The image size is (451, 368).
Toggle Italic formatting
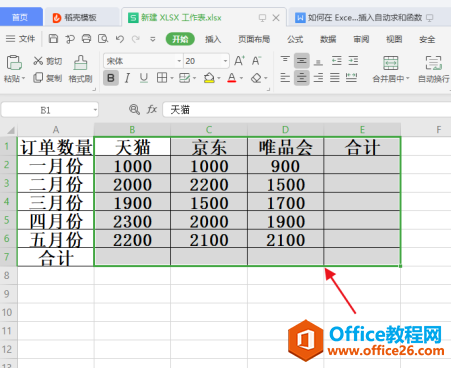coord(127,78)
